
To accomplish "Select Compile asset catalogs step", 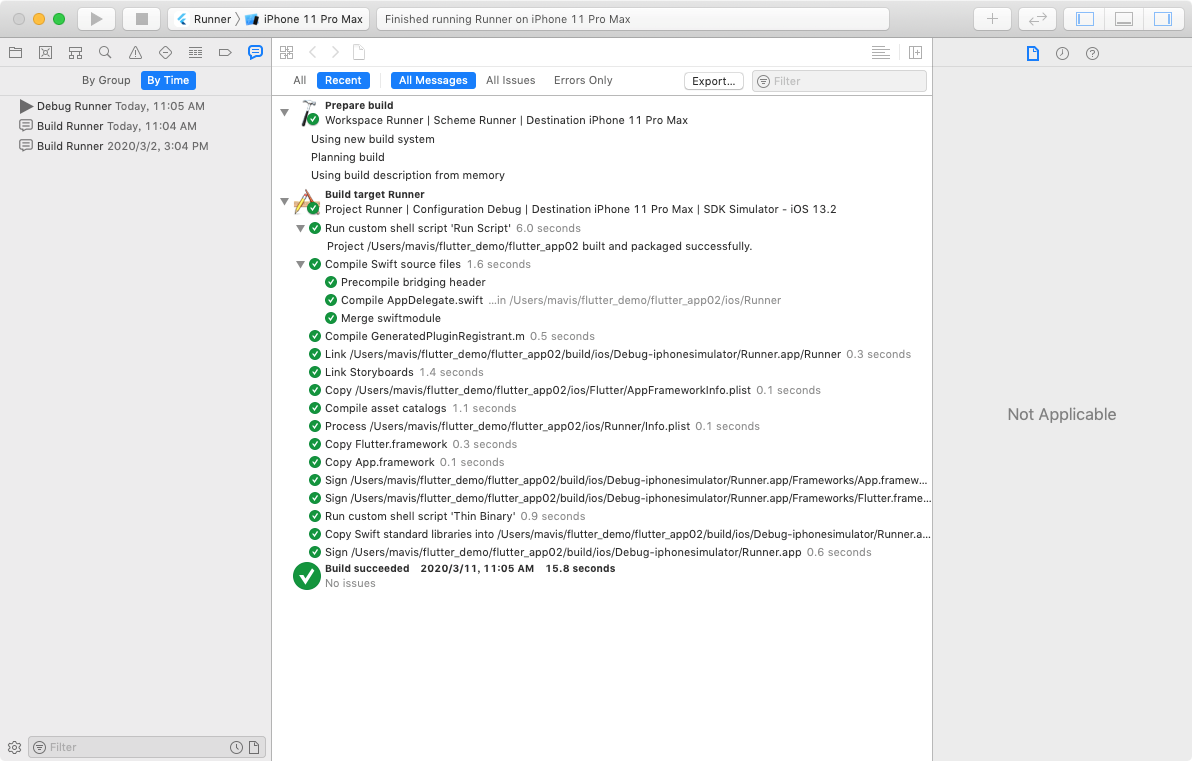I will click(602, 408).
